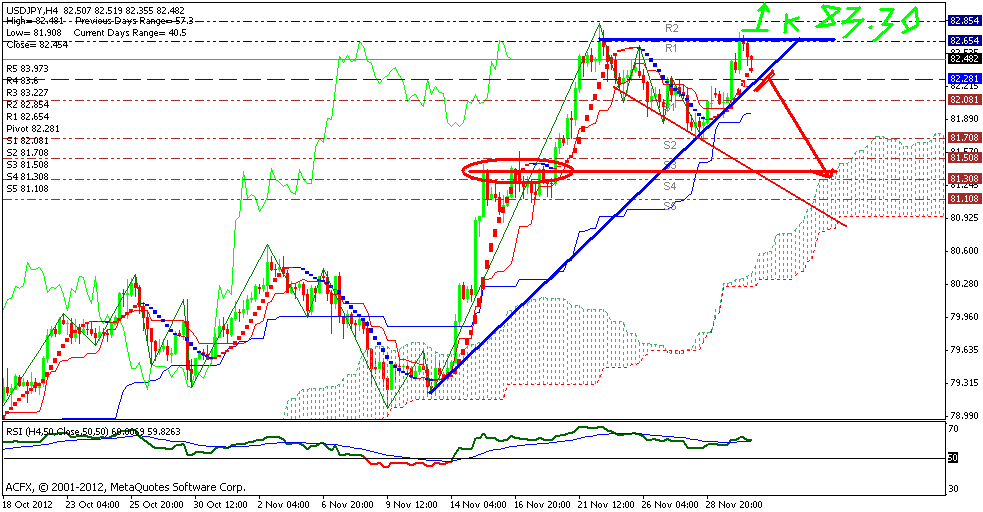Click the 82.854 price tag on axis
The height and width of the screenshot is (512, 983).
[x=963, y=20]
